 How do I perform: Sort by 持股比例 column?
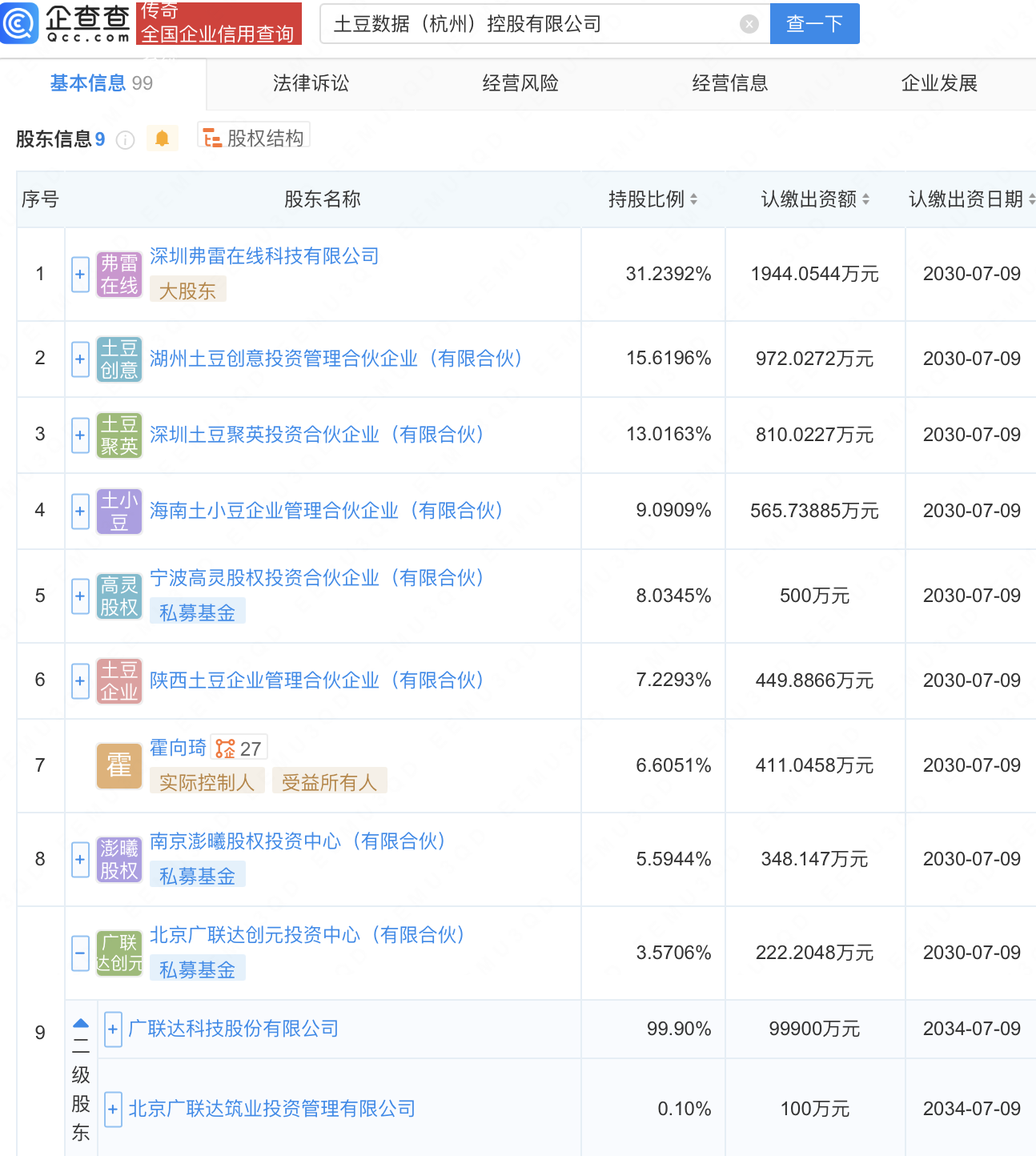pyautogui.click(x=693, y=199)
